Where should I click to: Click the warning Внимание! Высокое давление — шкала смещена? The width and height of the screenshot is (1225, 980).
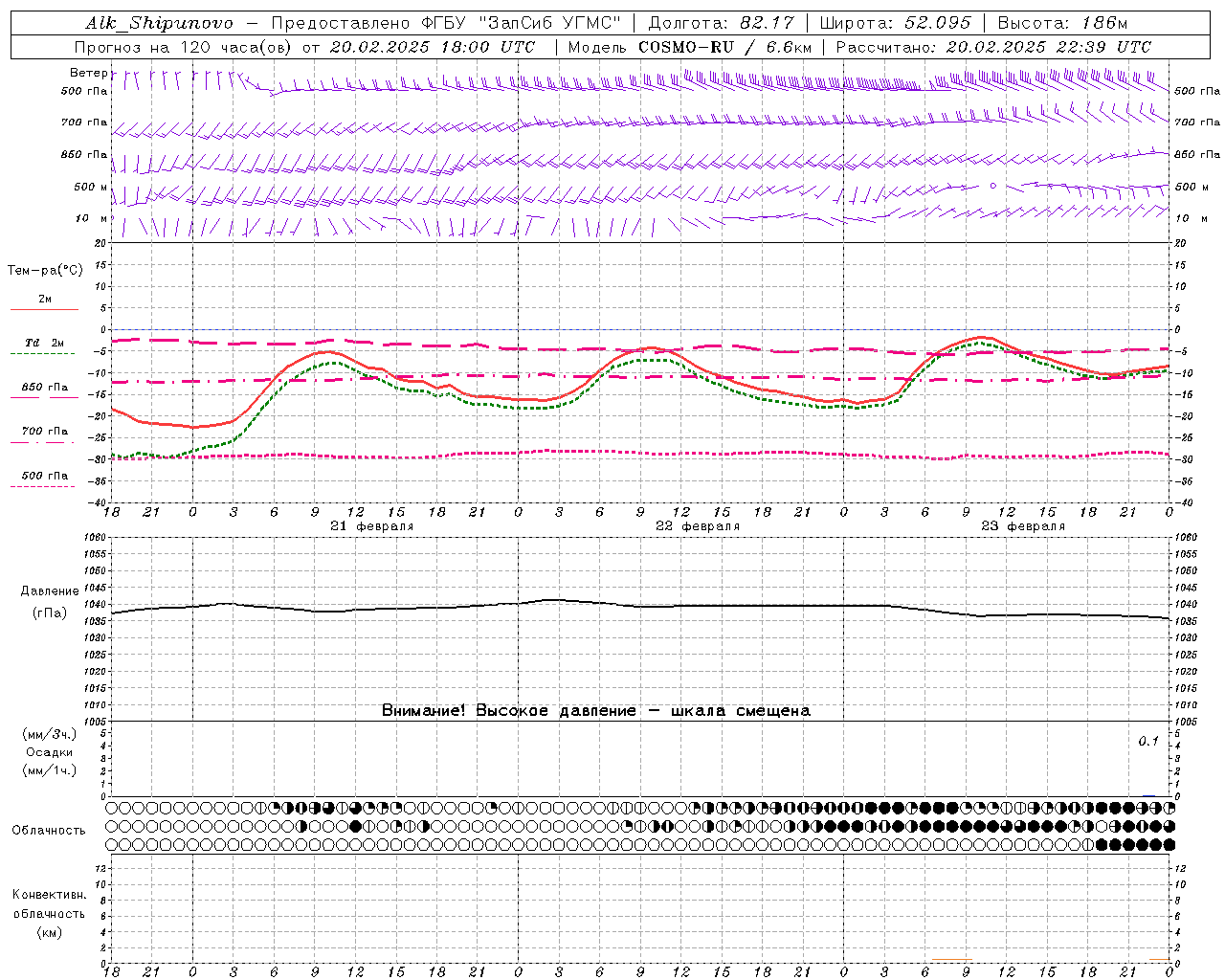pos(596,711)
